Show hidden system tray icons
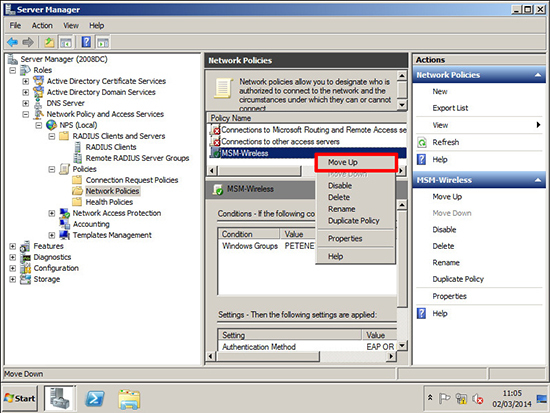This screenshot has width=550, height=413. click(x=430, y=398)
